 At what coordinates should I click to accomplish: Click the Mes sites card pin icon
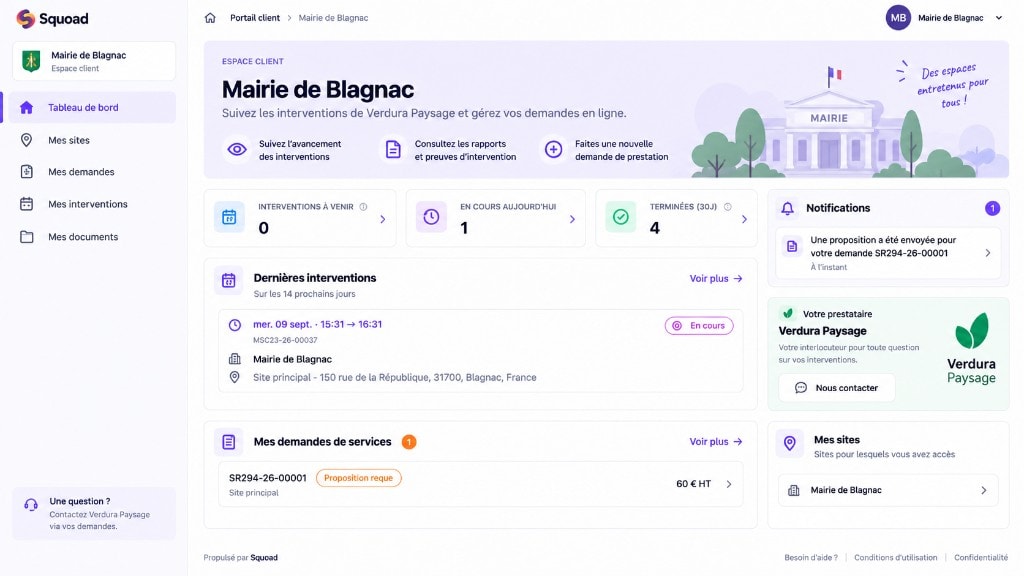pyautogui.click(x=790, y=443)
